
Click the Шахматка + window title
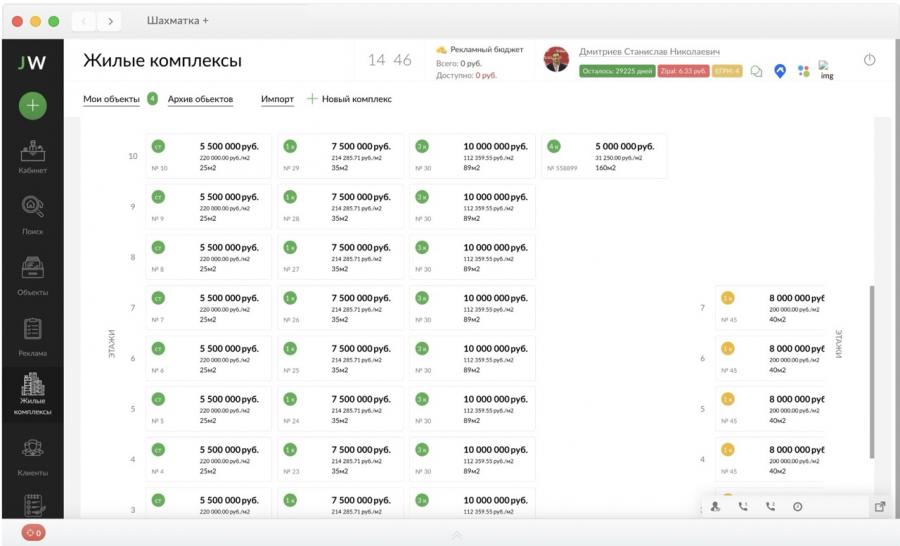(x=177, y=21)
